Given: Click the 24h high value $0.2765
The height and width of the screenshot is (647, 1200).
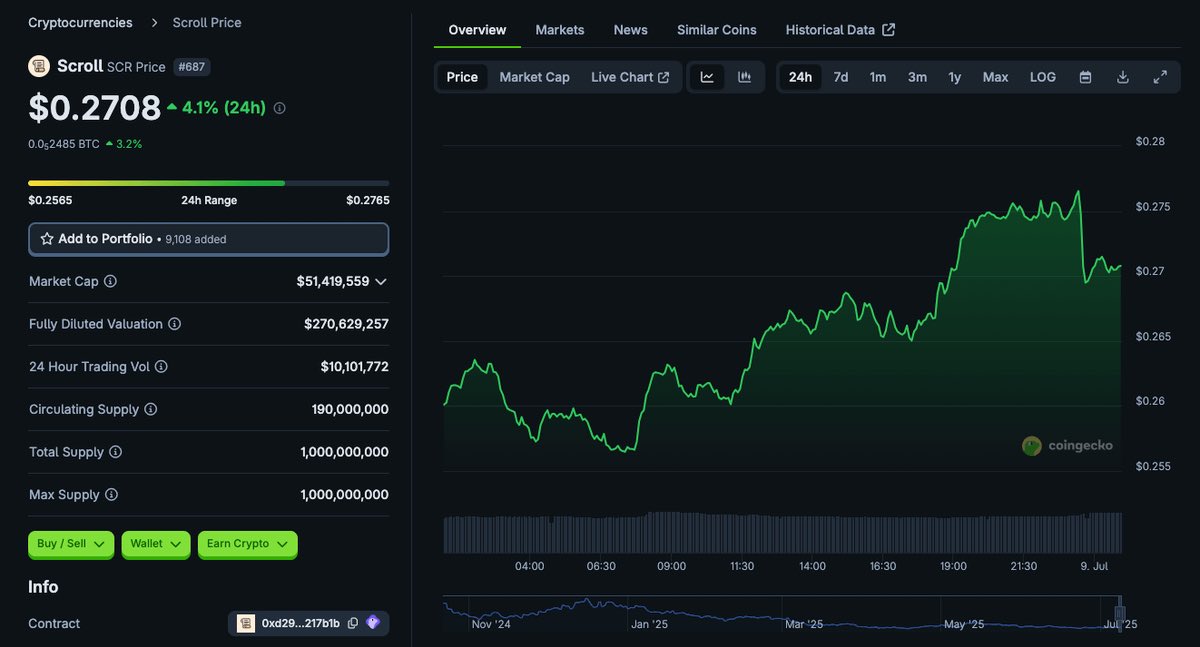Looking at the screenshot, I should pos(367,200).
